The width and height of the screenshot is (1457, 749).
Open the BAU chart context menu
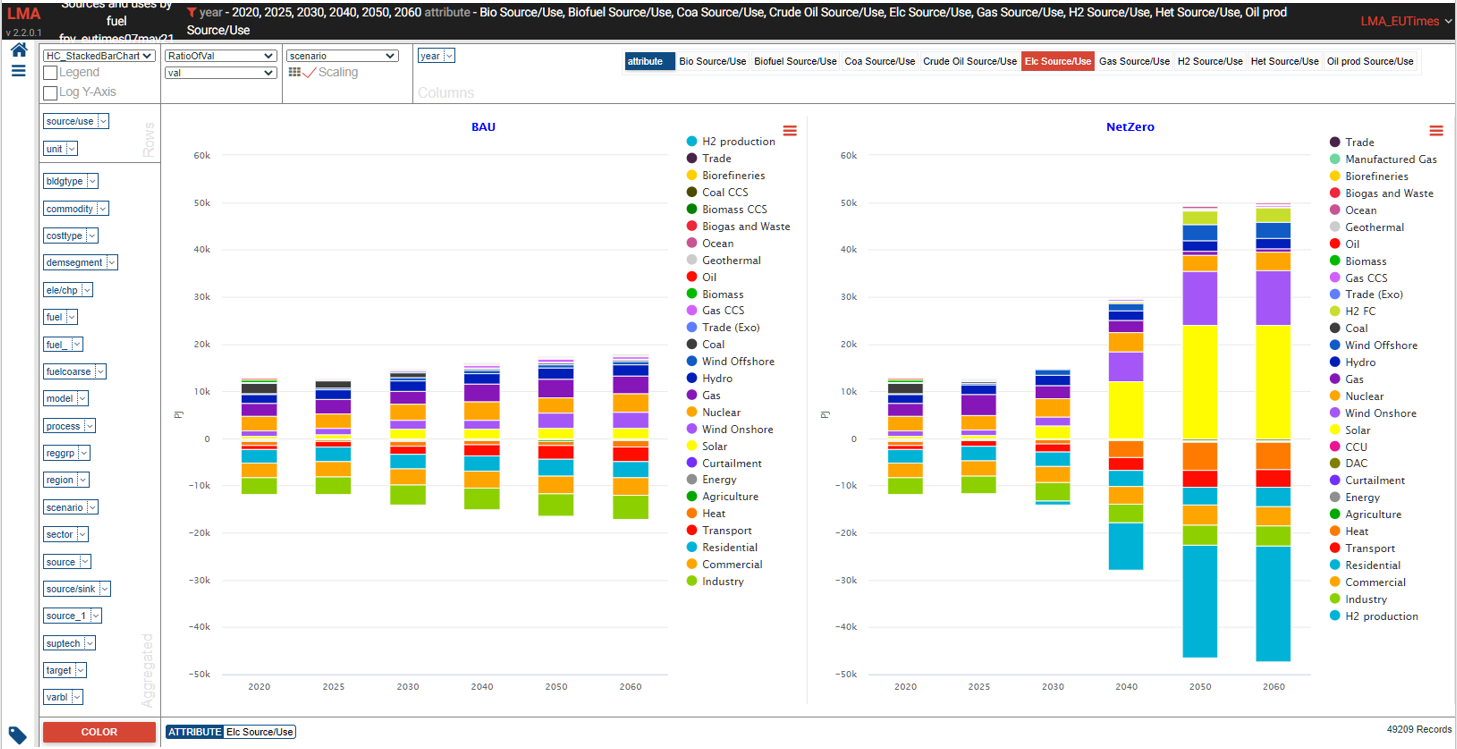[790, 130]
